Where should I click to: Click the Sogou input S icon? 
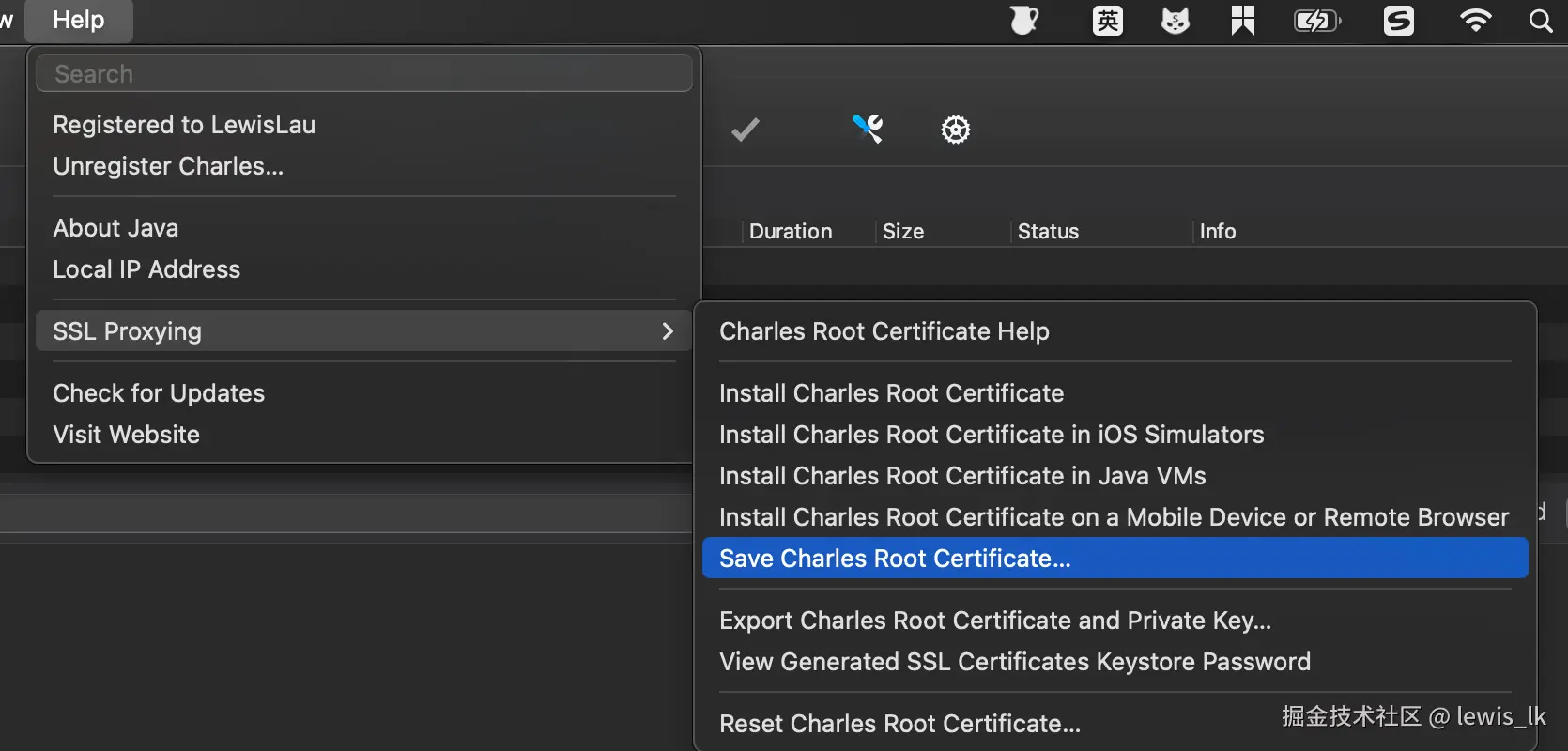tap(1399, 21)
